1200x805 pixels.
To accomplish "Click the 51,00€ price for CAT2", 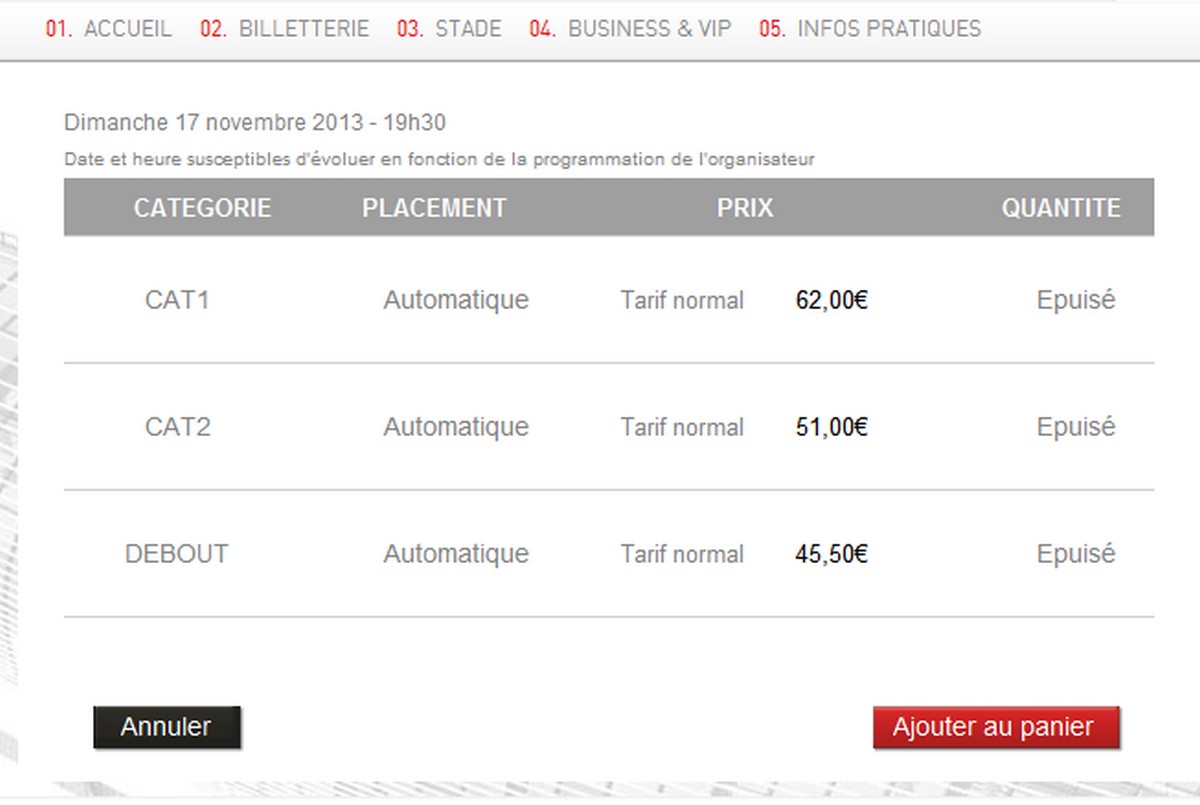I will pos(831,427).
